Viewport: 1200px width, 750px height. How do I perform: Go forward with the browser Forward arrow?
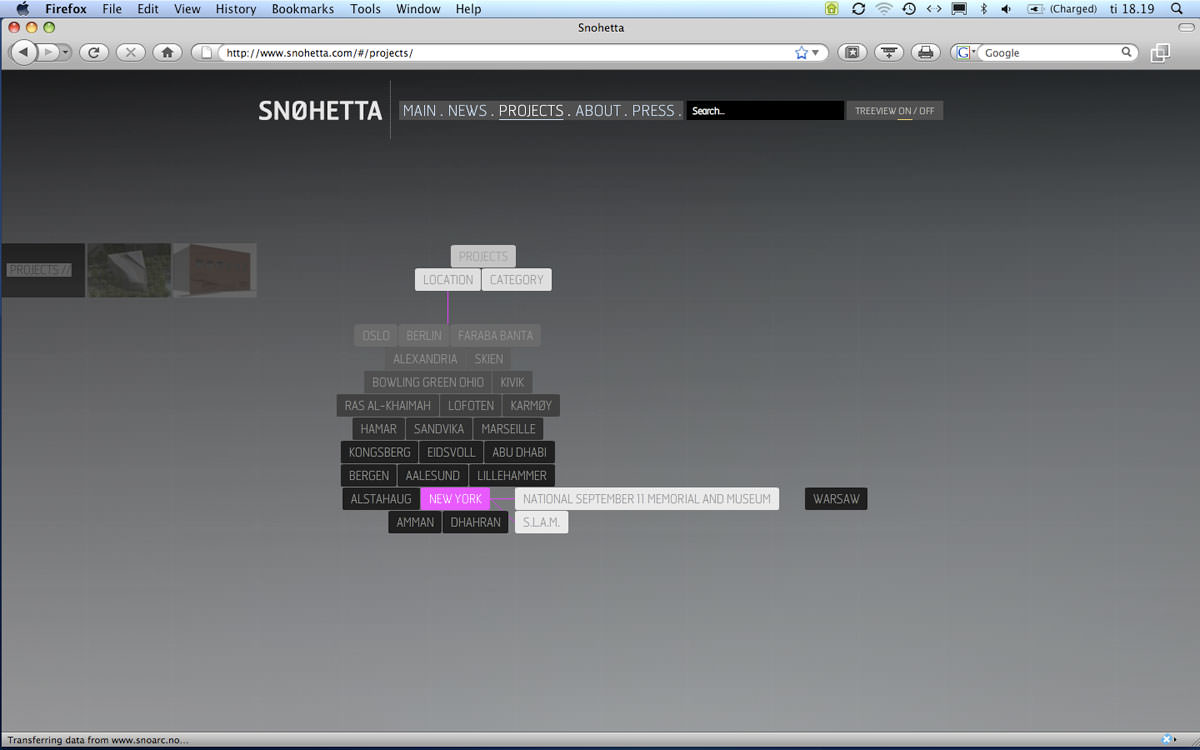[47, 52]
